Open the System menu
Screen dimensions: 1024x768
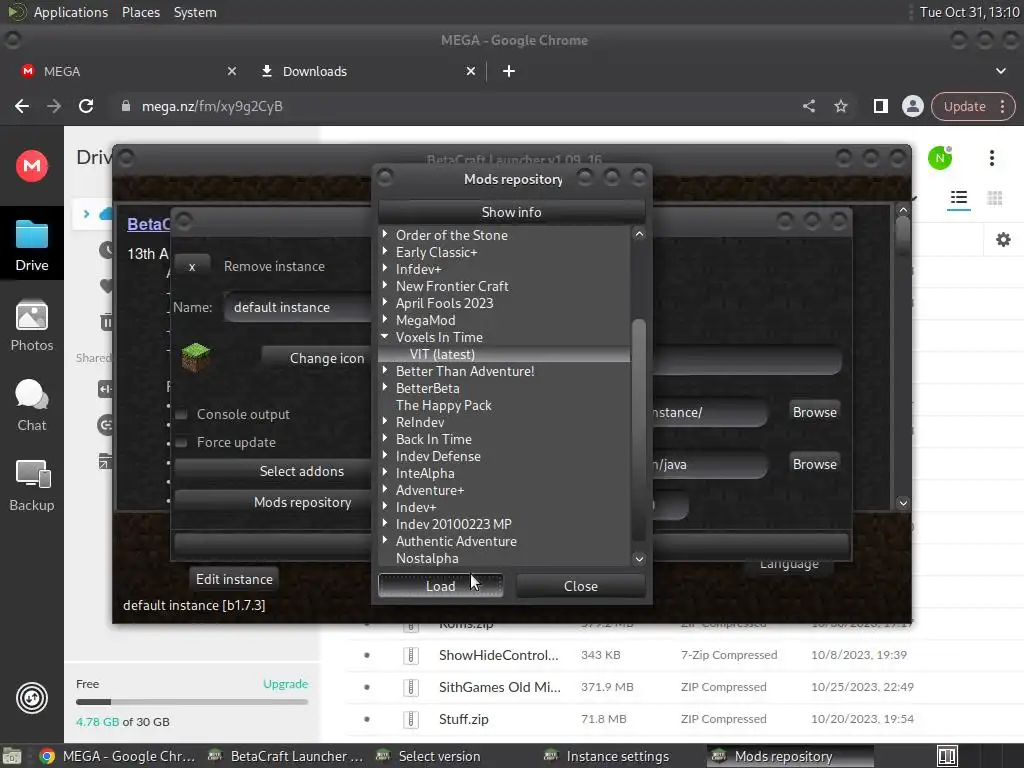pos(195,12)
